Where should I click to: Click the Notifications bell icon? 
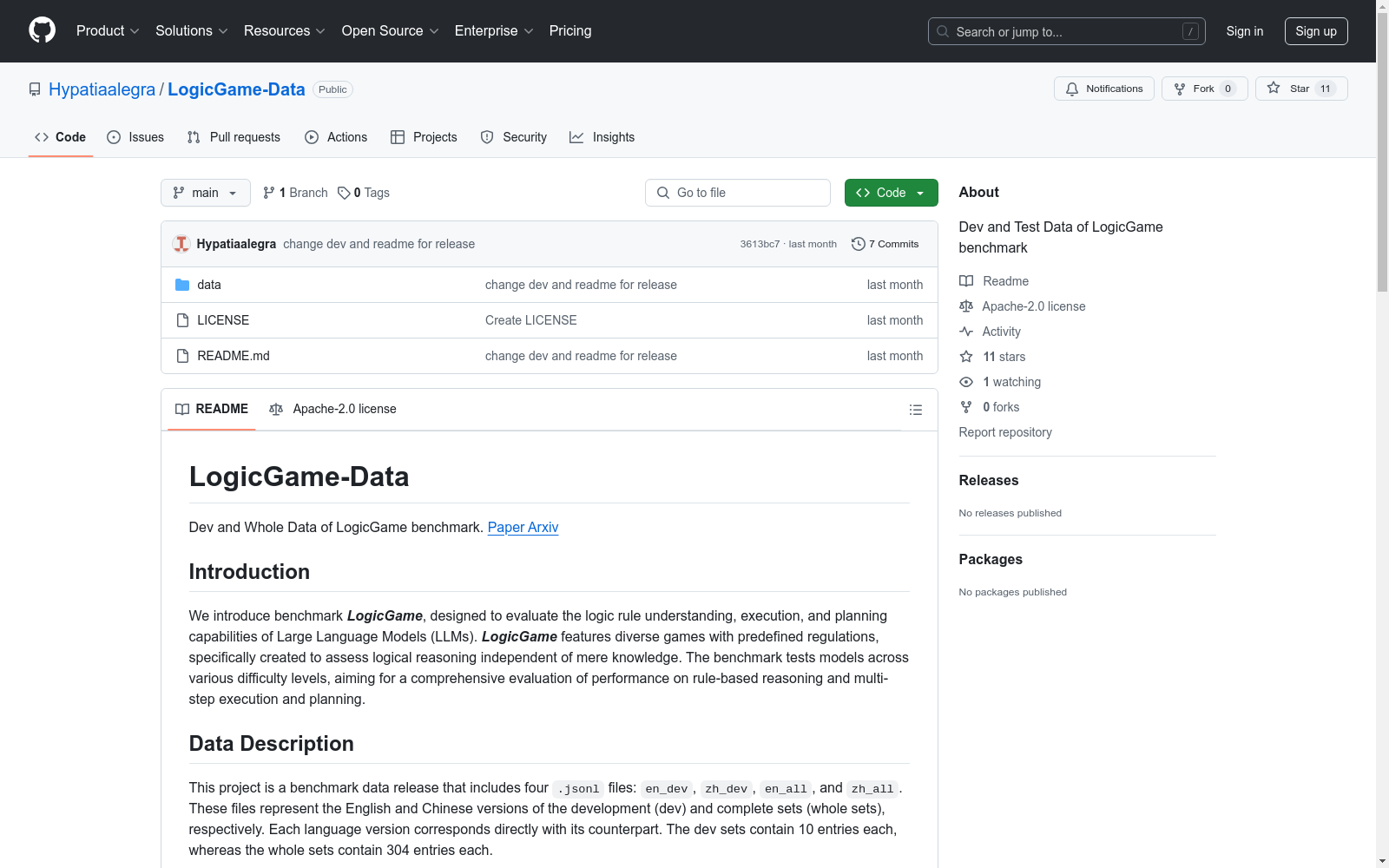point(1072,89)
